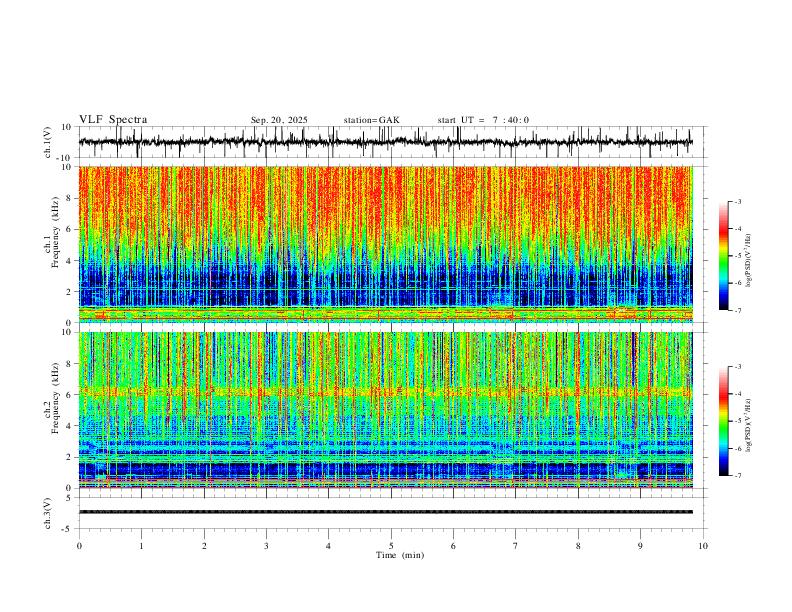This screenshot has height=612, width=792.
Task: Click "1" on the Time (min) axis
Action: 141,546
